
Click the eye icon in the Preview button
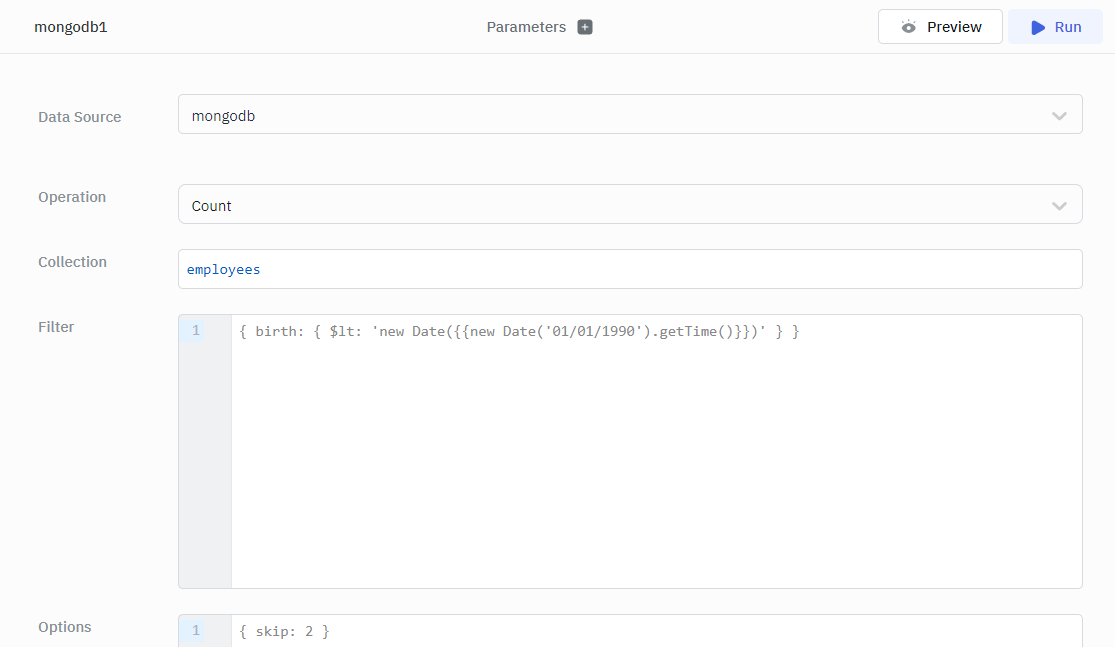pos(908,27)
